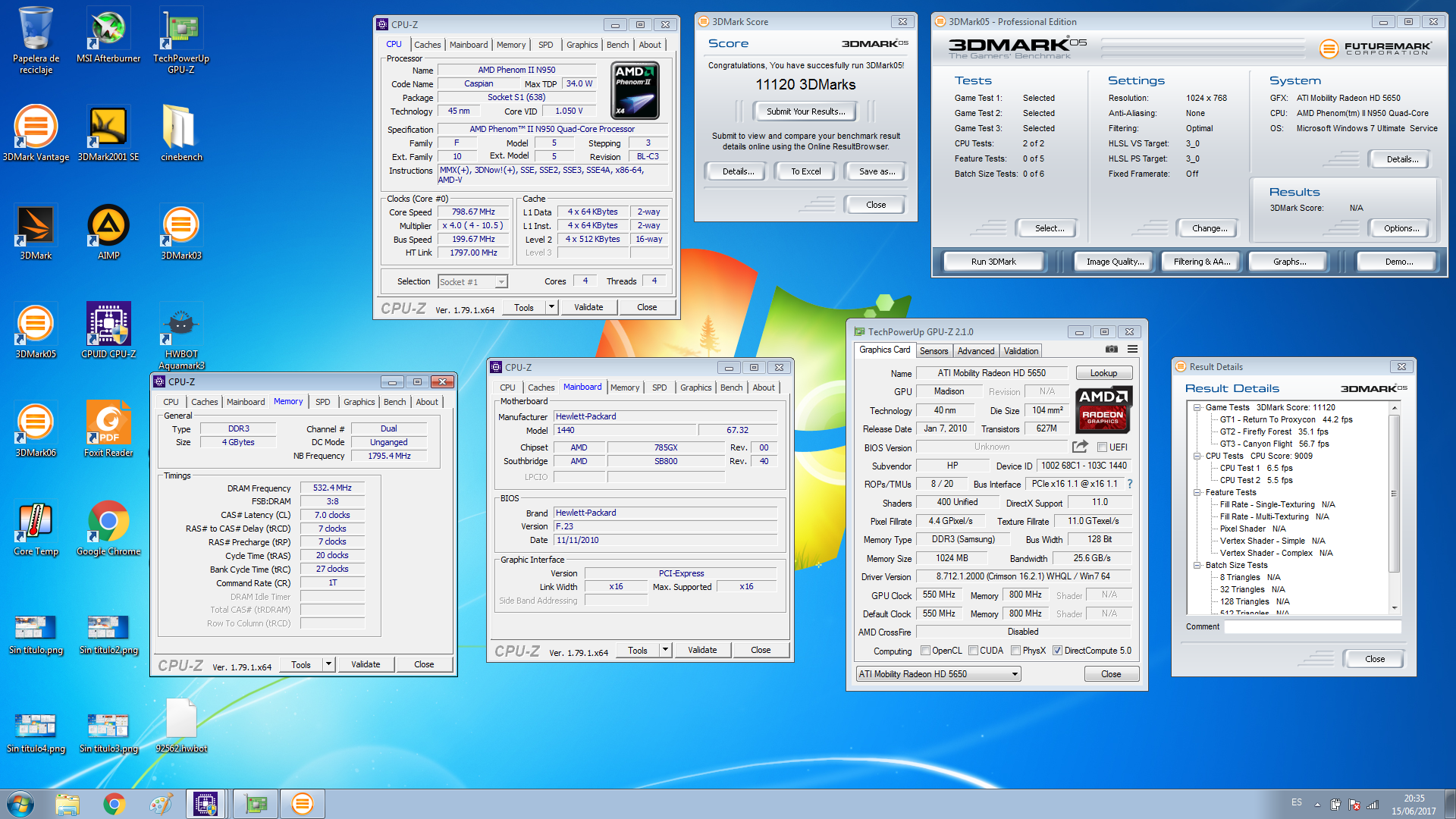Open Tools dropdown arrow in CPU-Z Mainboard window
1456x819 pixels.
point(665,650)
